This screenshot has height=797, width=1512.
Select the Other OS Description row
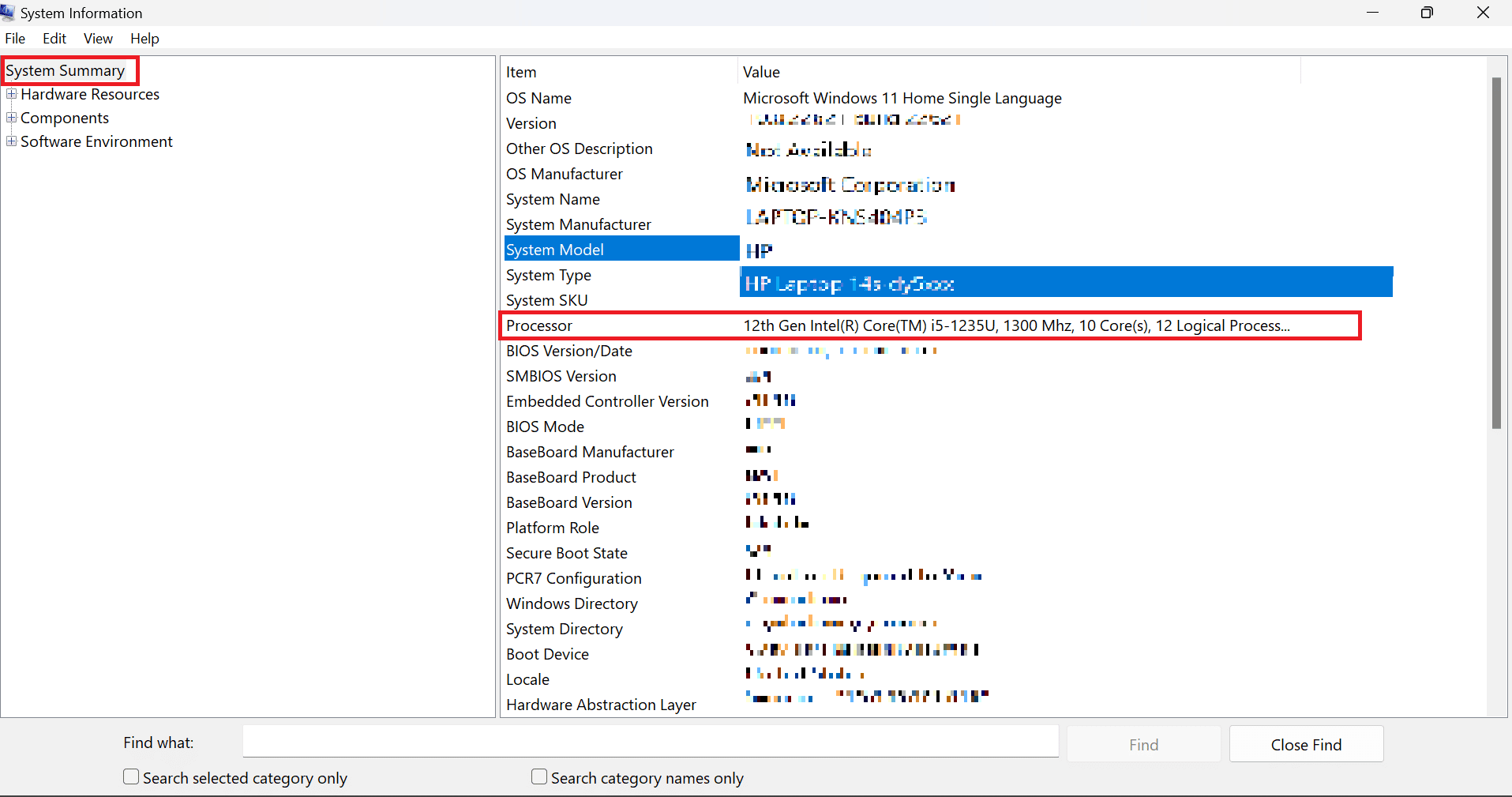(x=947, y=148)
